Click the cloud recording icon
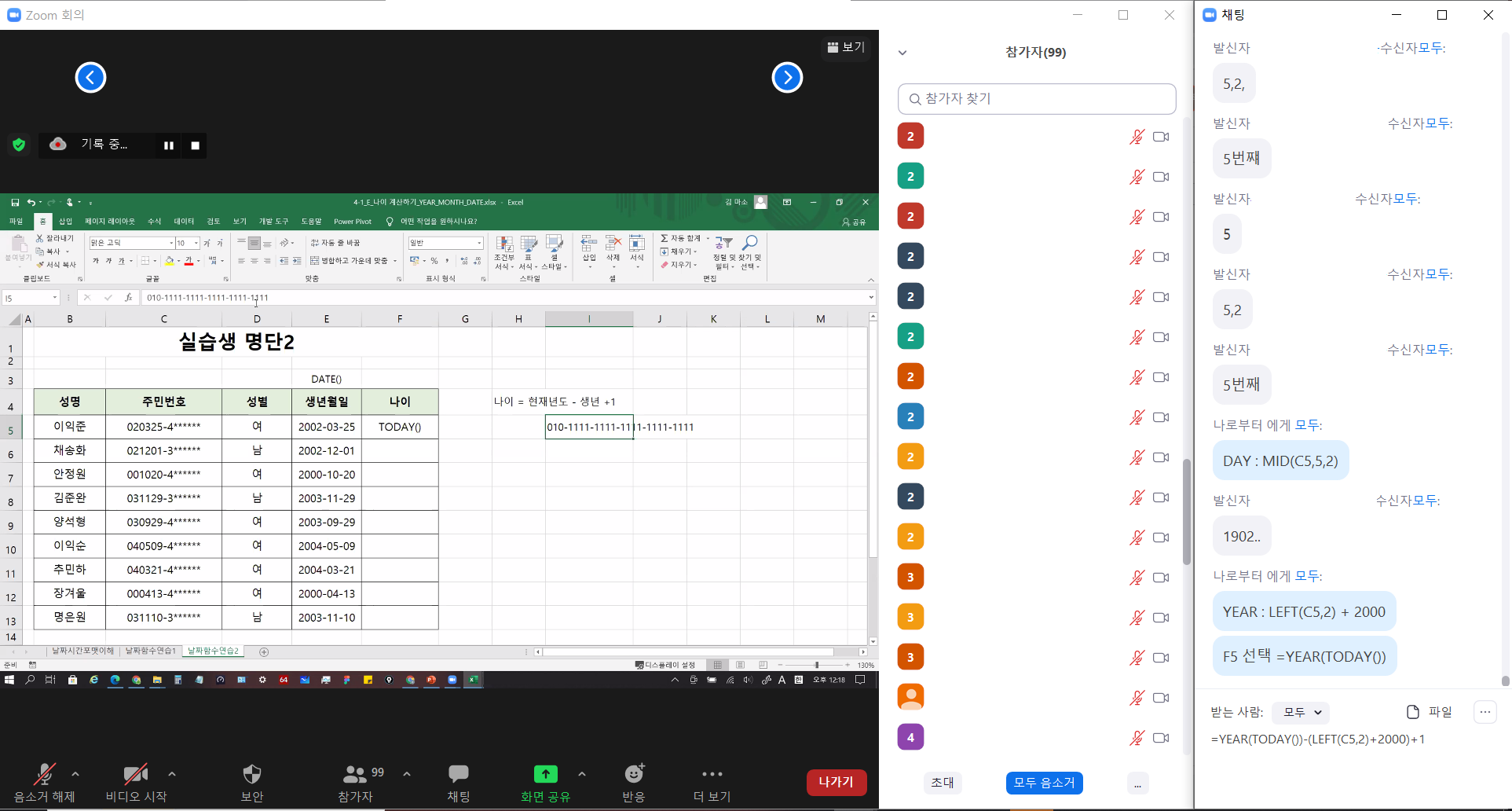The image size is (1512, 811). tap(58, 145)
